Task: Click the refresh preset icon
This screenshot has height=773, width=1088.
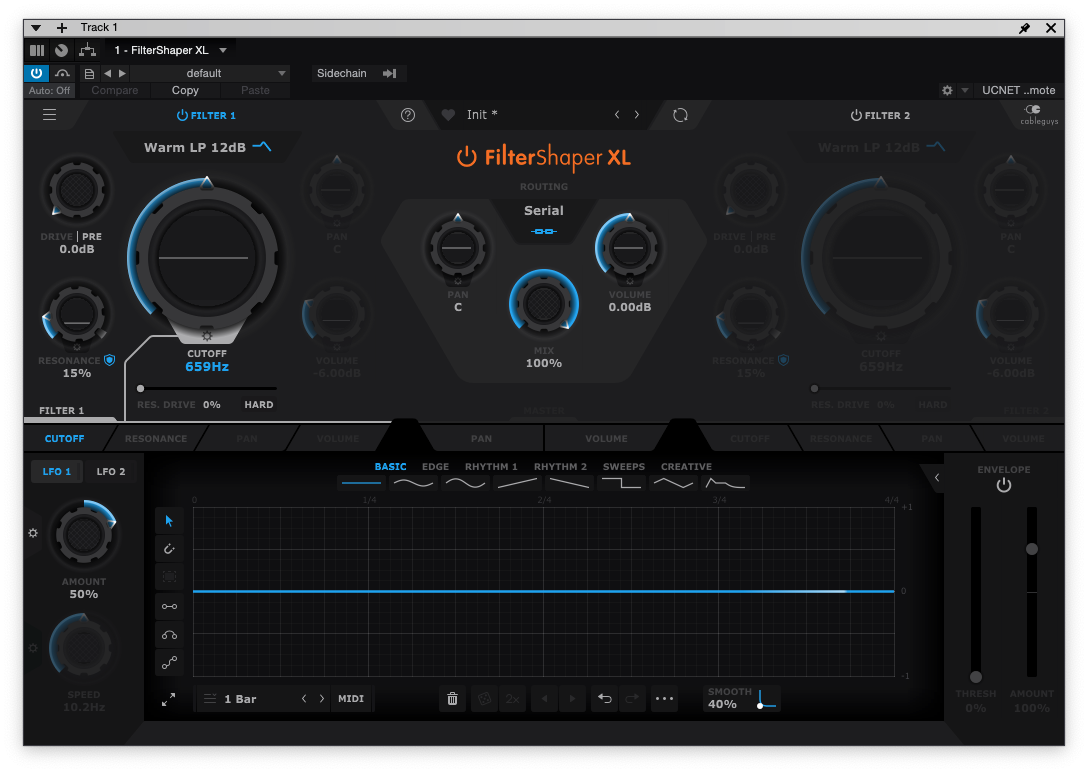Action: [680, 115]
